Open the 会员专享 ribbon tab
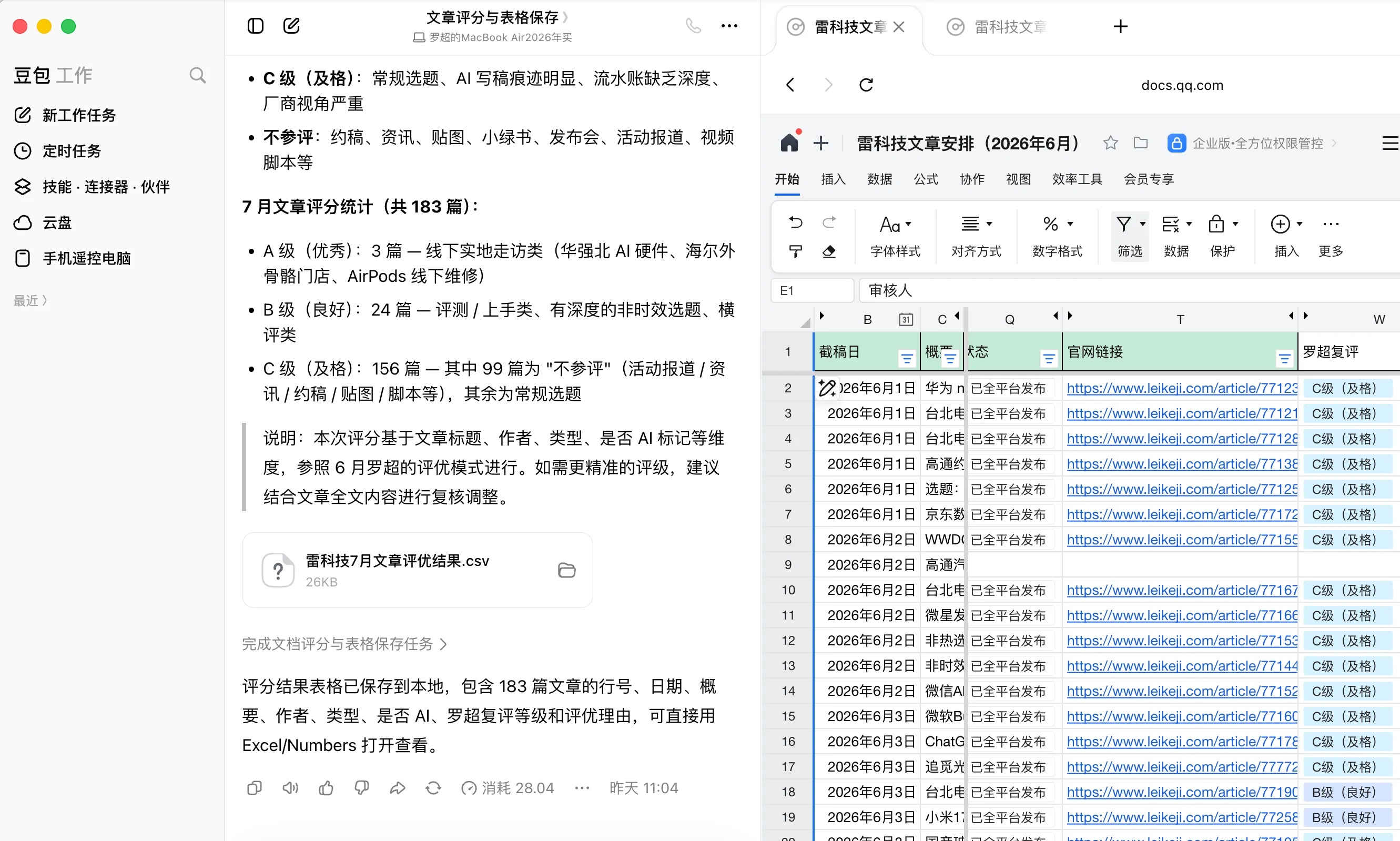The image size is (1400, 841). [x=1149, y=179]
